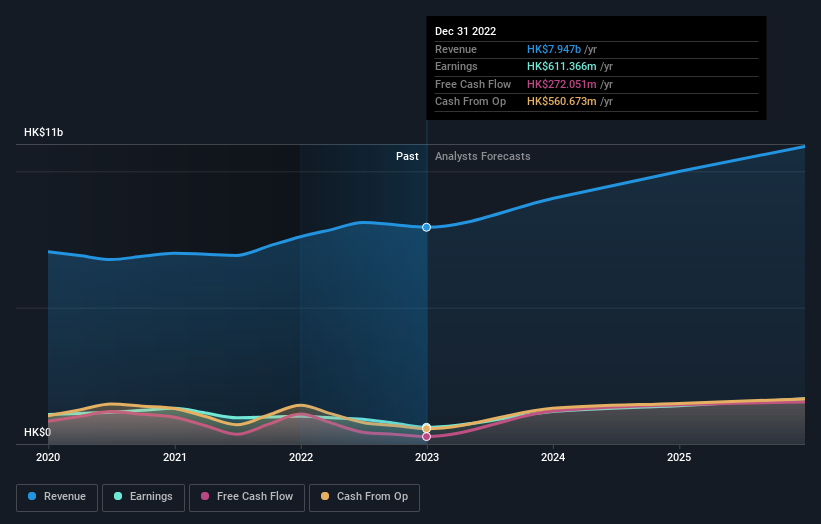Toggle the Revenue legend series
821x524 pixels.
pos(57,497)
